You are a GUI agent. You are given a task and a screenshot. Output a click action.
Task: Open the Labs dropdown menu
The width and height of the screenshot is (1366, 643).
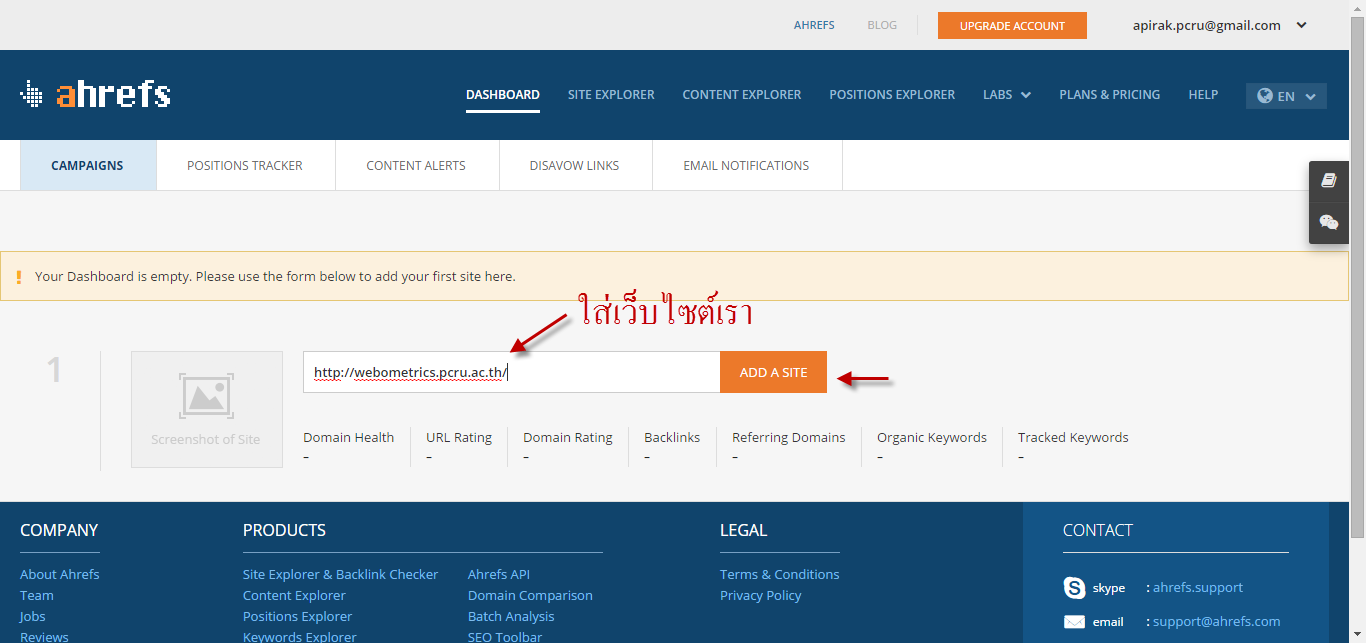tap(1006, 95)
